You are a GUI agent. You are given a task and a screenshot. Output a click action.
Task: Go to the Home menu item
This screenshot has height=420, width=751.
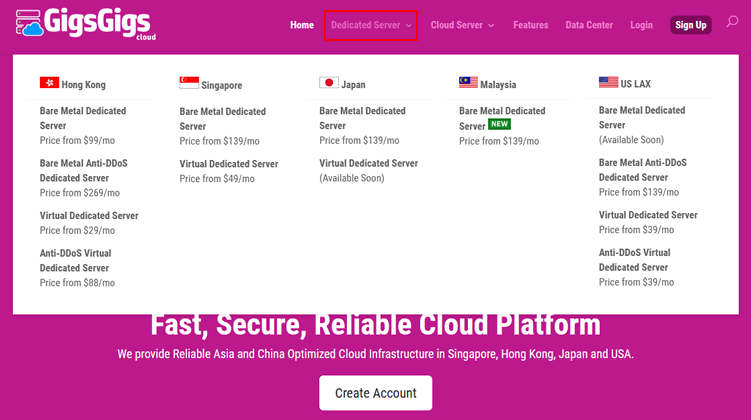coord(302,25)
